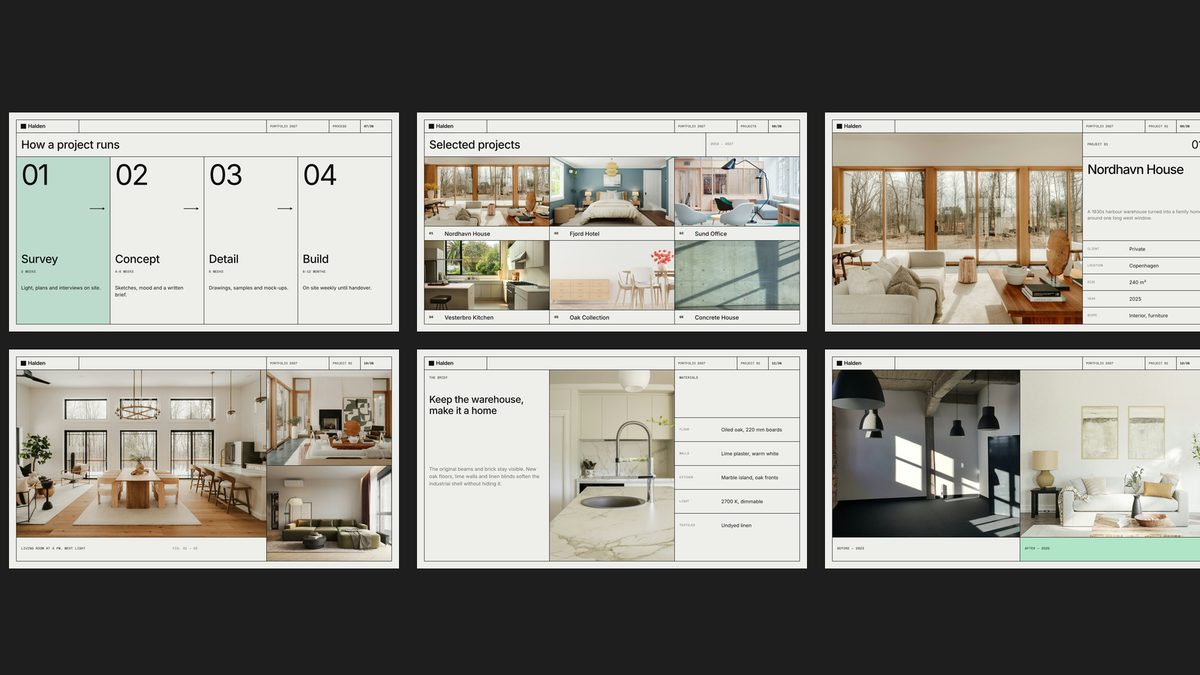Image resolution: width=1200 pixels, height=675 pixels.
Task: Open the Vesterbro Kitchen photo
Action: coord(487,275)
